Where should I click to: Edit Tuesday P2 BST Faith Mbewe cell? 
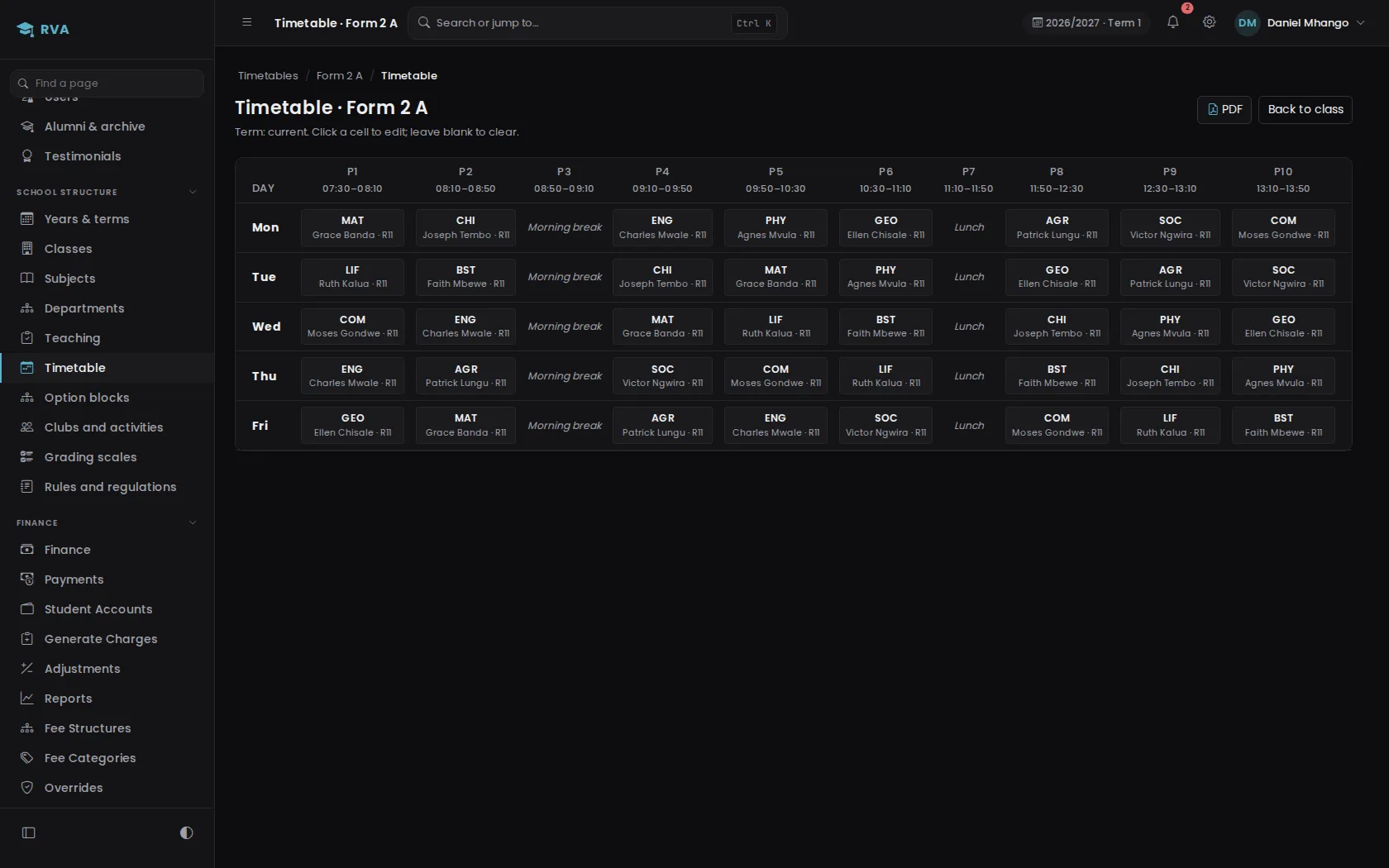pyautogui.click(x=465, y=277)
